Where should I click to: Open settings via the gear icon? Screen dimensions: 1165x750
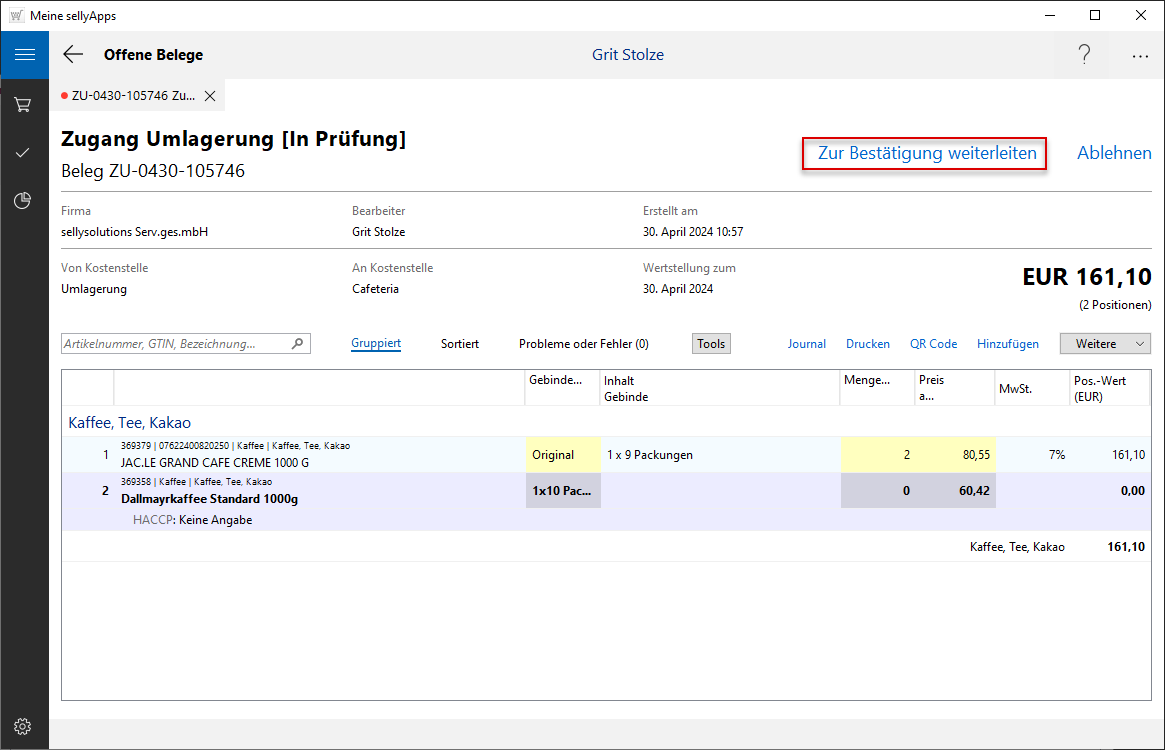[x=23, y=726]
